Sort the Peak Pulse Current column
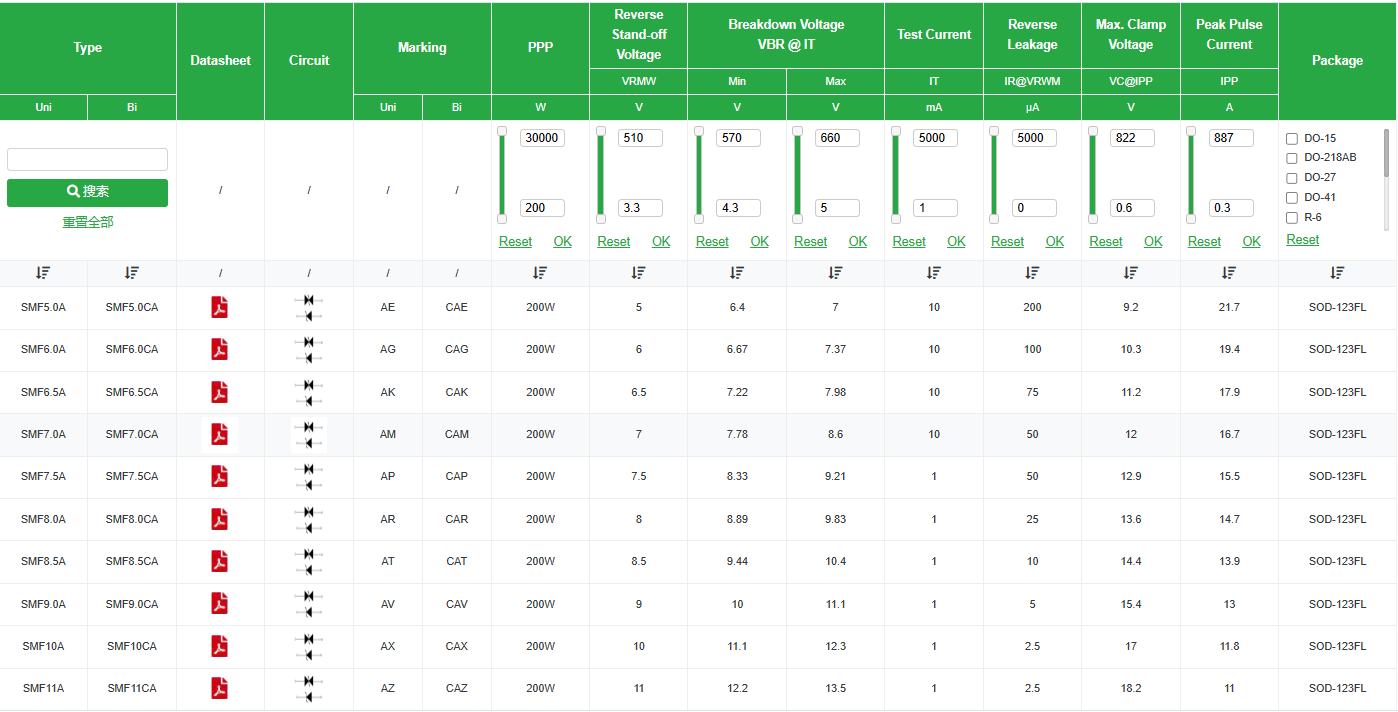 click(1229, 273)
